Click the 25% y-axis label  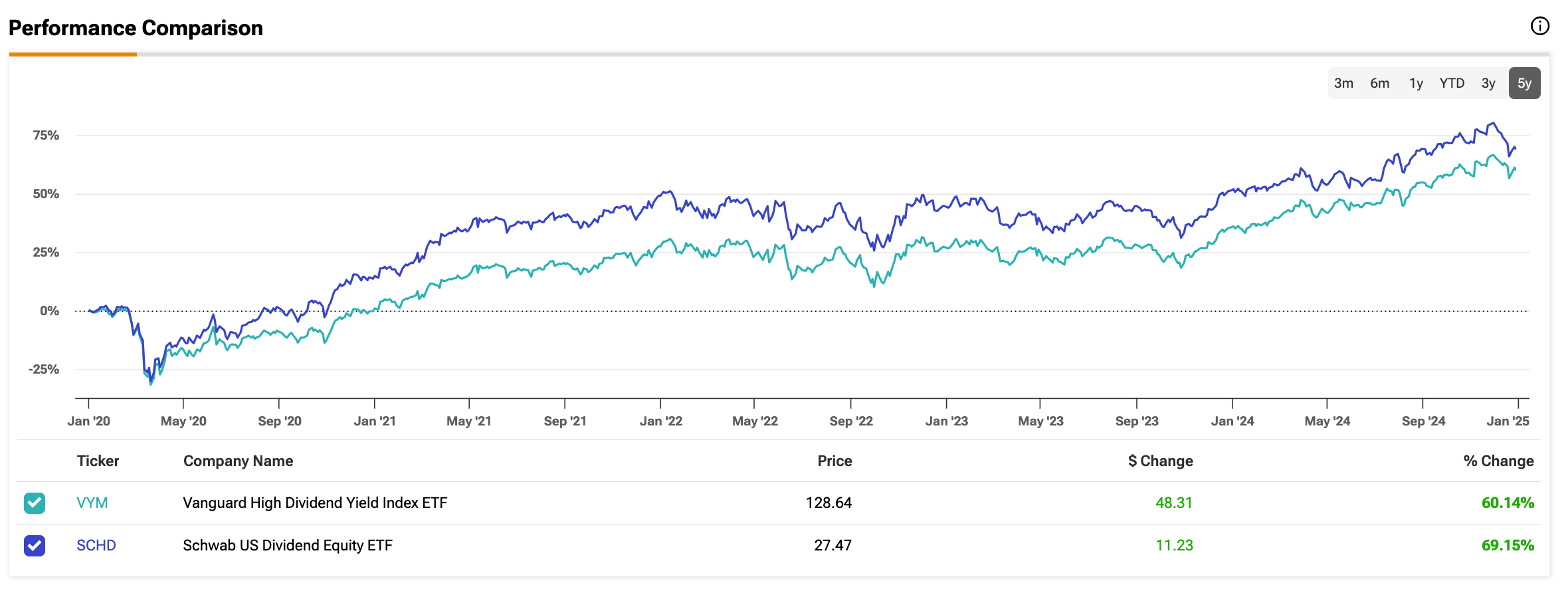click(46, 253)
